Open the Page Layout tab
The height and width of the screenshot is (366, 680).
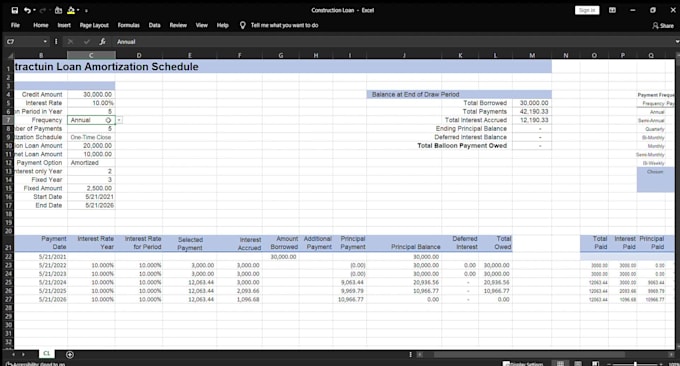(x=94, y=25)
